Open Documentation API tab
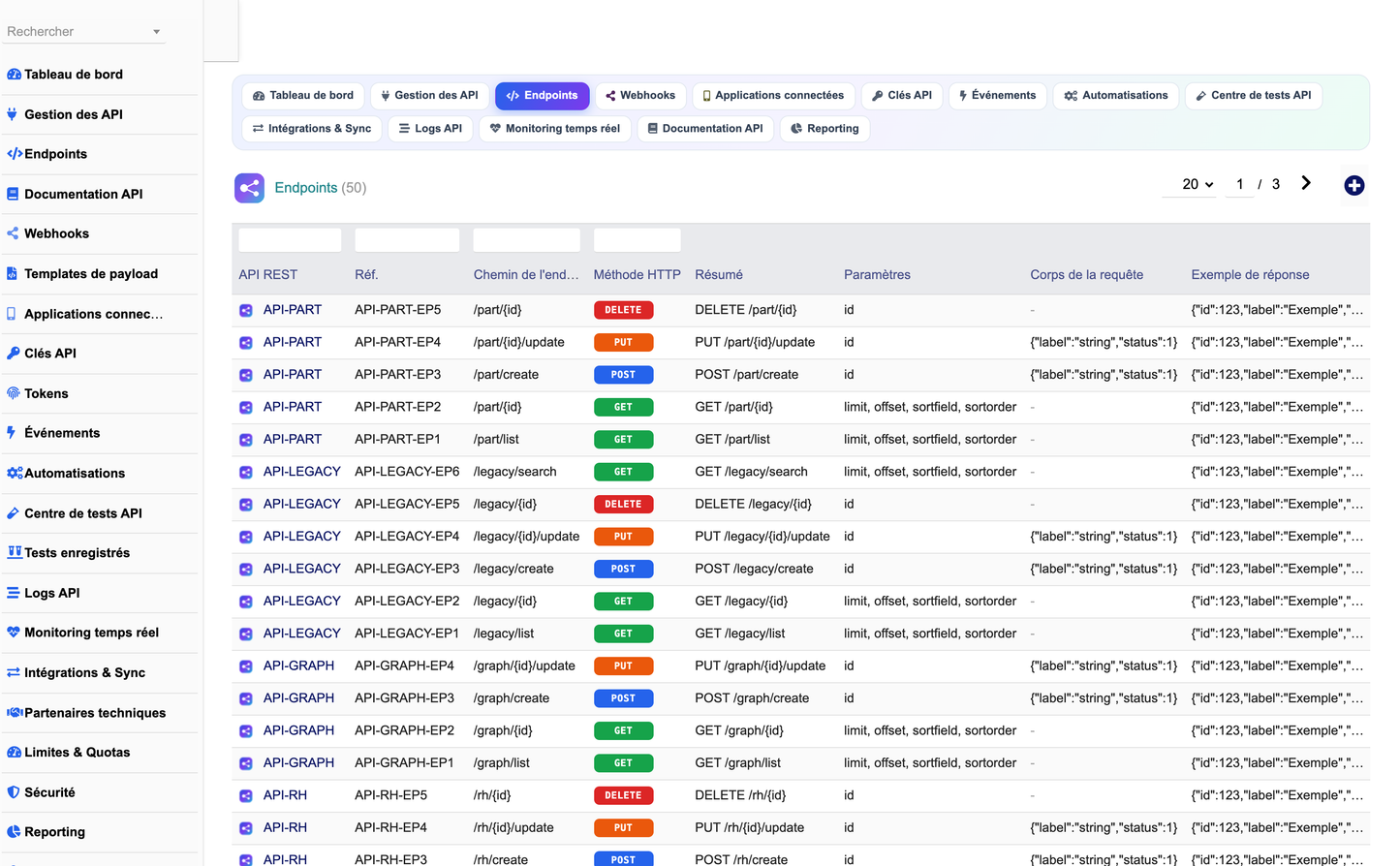The width and height of the screenshot is (1400, 866). 705,129
